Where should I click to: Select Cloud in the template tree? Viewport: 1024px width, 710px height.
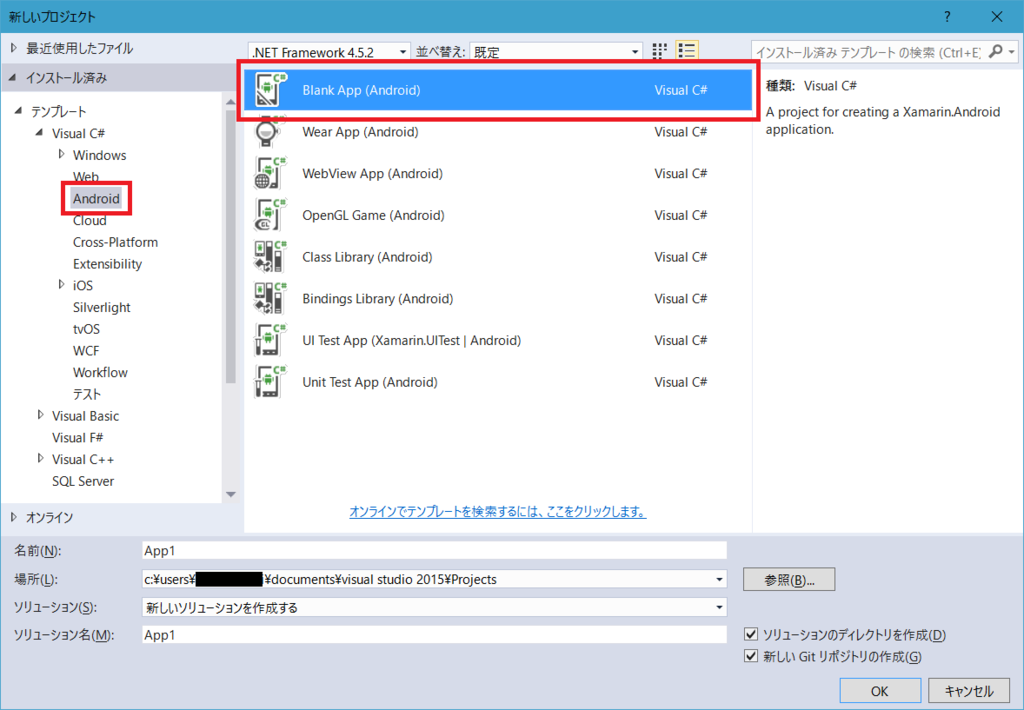click(x=89, y=221)
